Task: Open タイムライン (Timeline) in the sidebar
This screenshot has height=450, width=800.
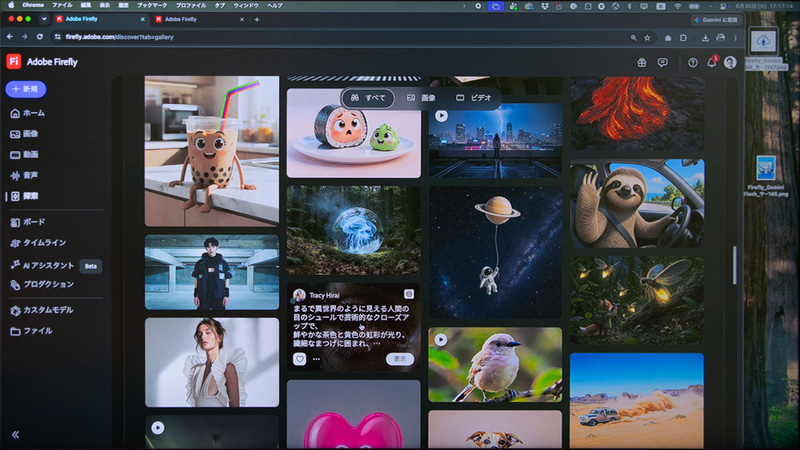Action: click(x=38, y=243)
